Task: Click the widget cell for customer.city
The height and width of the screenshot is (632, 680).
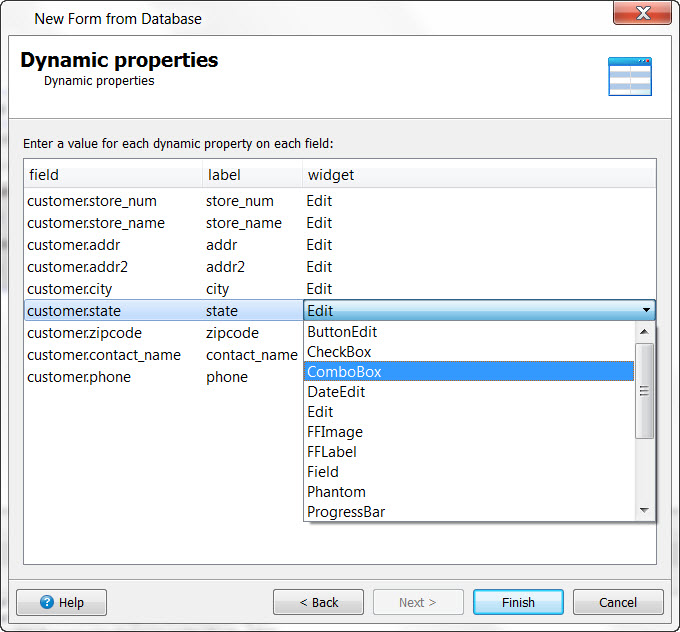Action: click(x=320, y=289)
